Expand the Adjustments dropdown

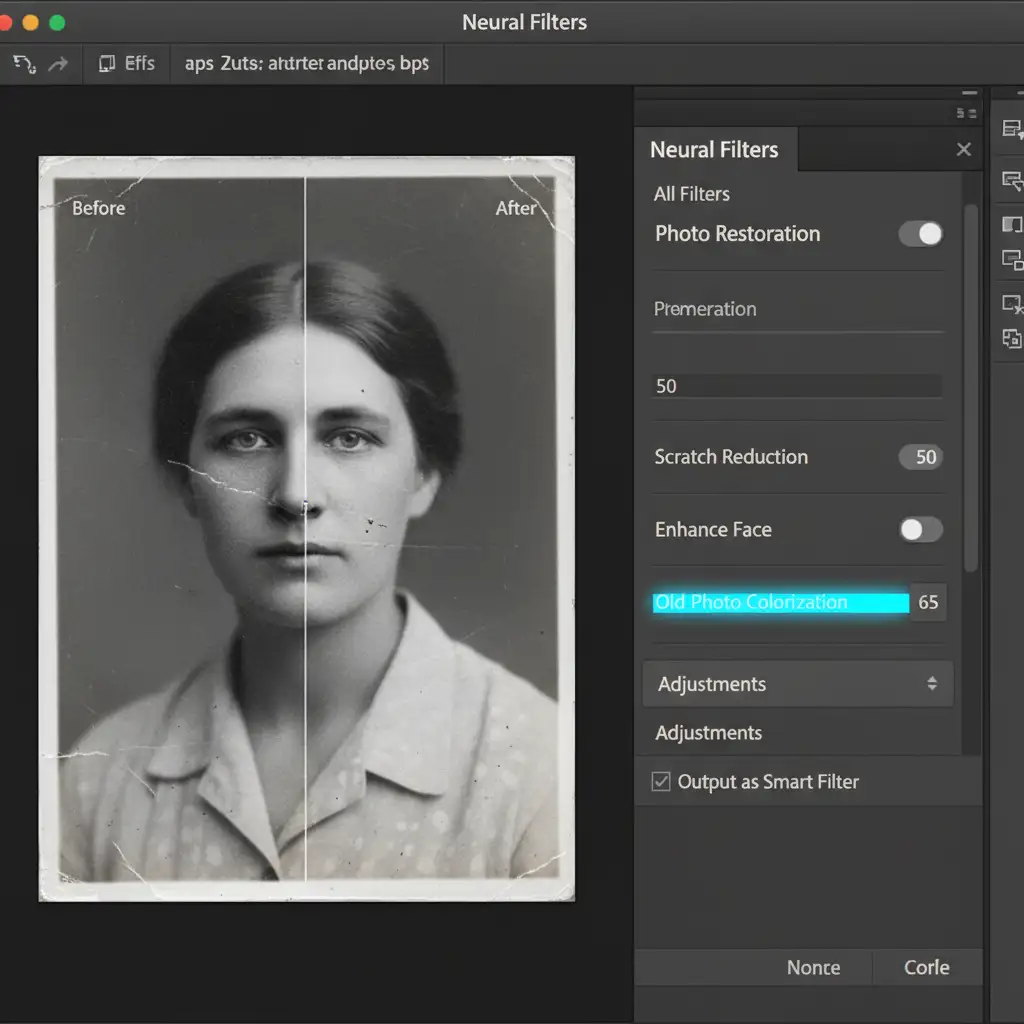tap(797, 684)
